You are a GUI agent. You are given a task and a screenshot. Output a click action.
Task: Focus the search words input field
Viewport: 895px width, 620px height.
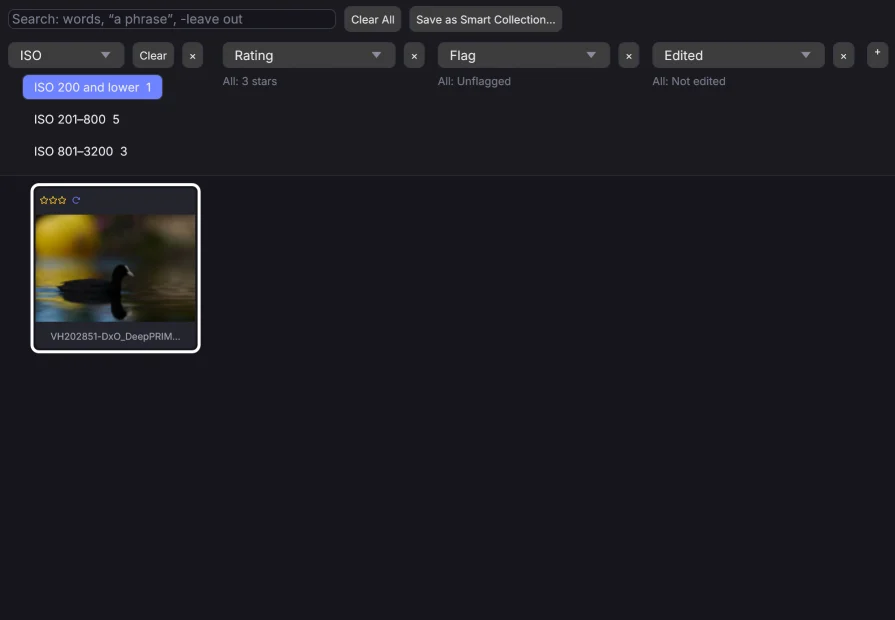click(x=172, y=19)
